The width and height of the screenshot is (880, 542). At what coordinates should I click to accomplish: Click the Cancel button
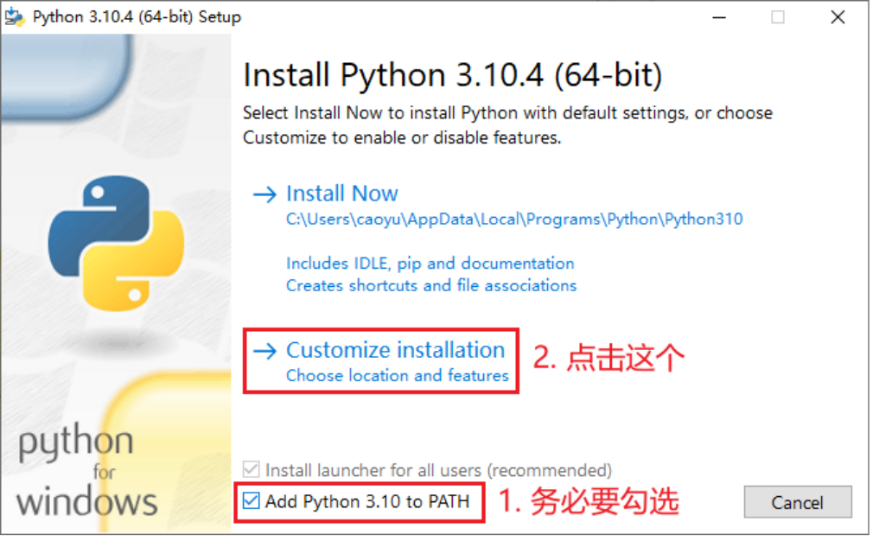pyautogui.click(x=798, y=502)
